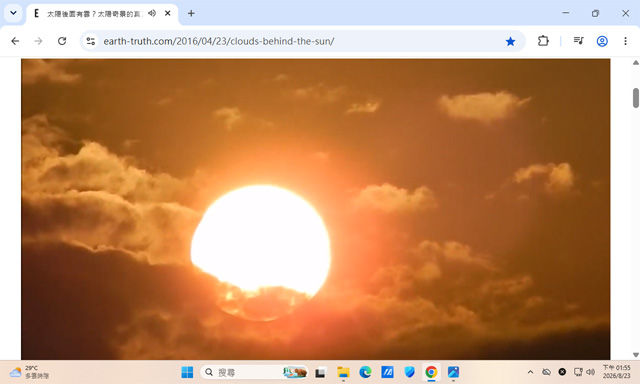Show hidden system tray icons
The width and height of the screenshot is (640, 384).
pyautogui.click(x=530, y=372)
